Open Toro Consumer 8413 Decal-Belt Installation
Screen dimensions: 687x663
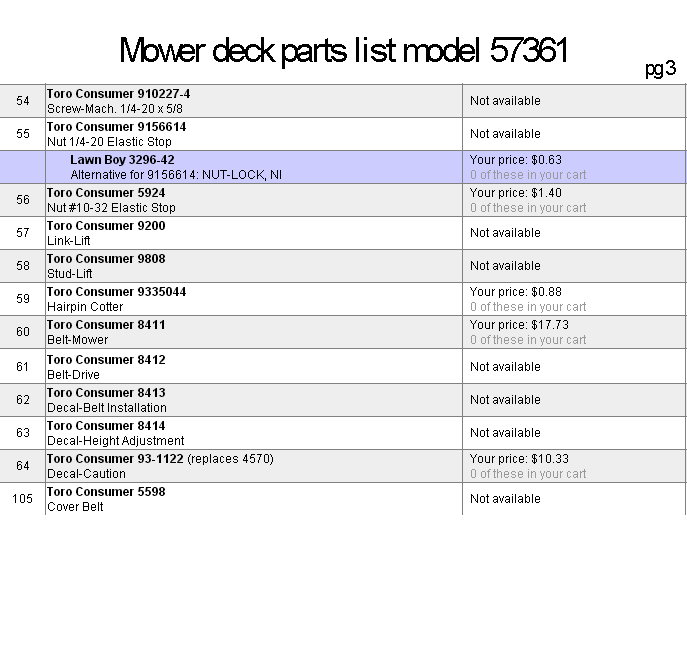tap(106, 393)
